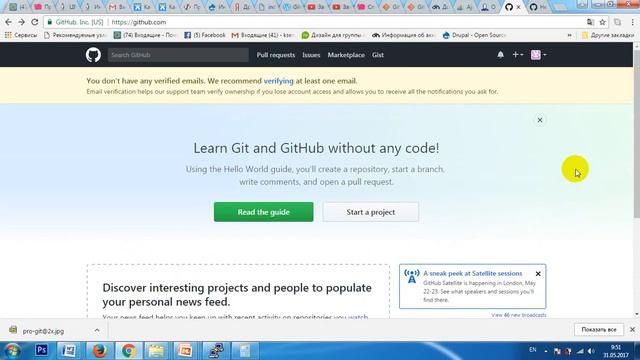Open the Facebook bookmark
Image resolution: width=640 pixels, height=360 pixels.
point(205,35)
